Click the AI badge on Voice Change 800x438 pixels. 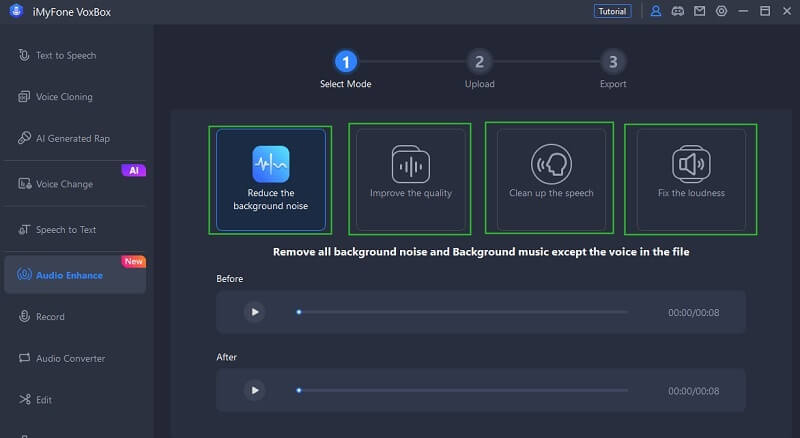(x=134, y=171)
